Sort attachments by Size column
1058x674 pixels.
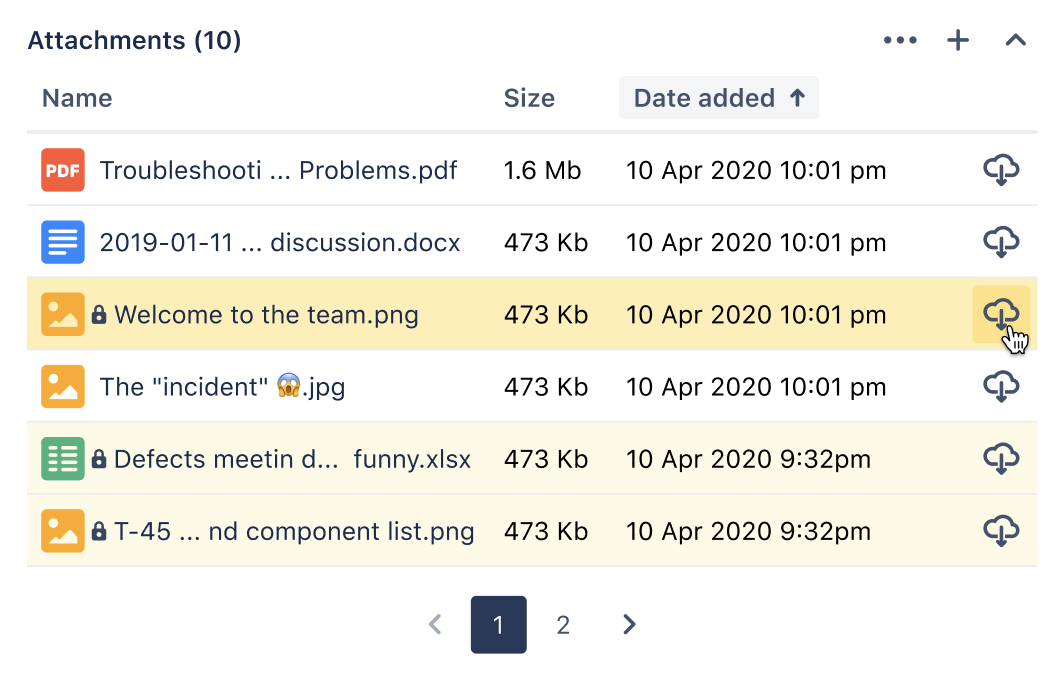tap(529, 98)
